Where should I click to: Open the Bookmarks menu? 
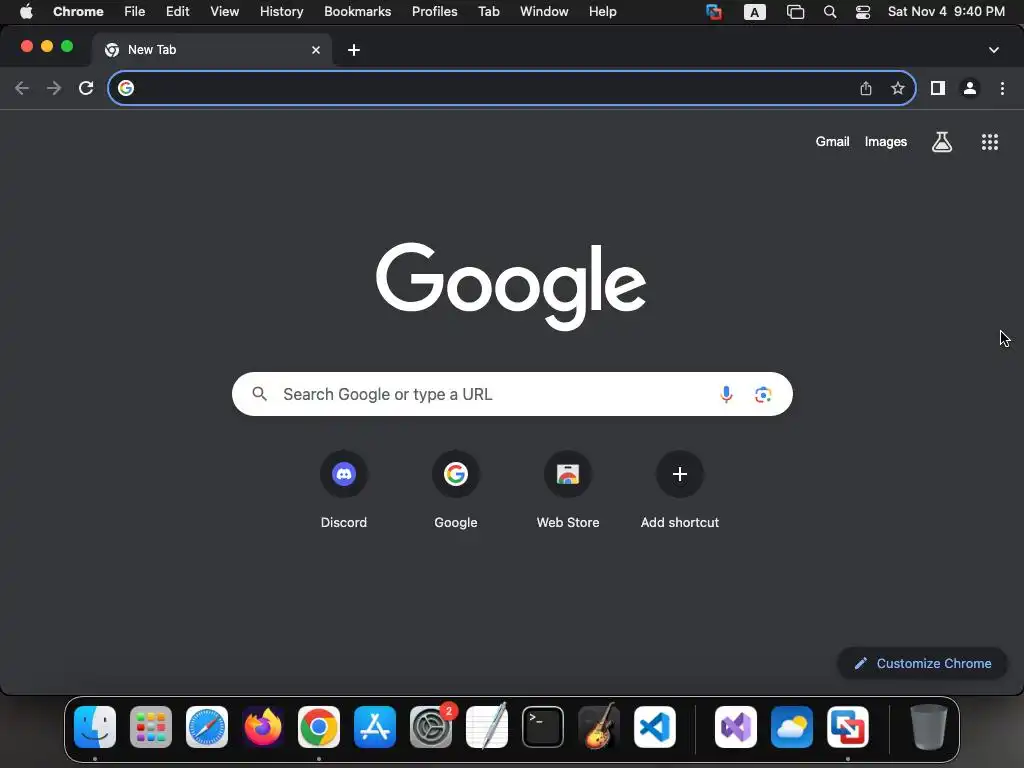coord(358,12)
